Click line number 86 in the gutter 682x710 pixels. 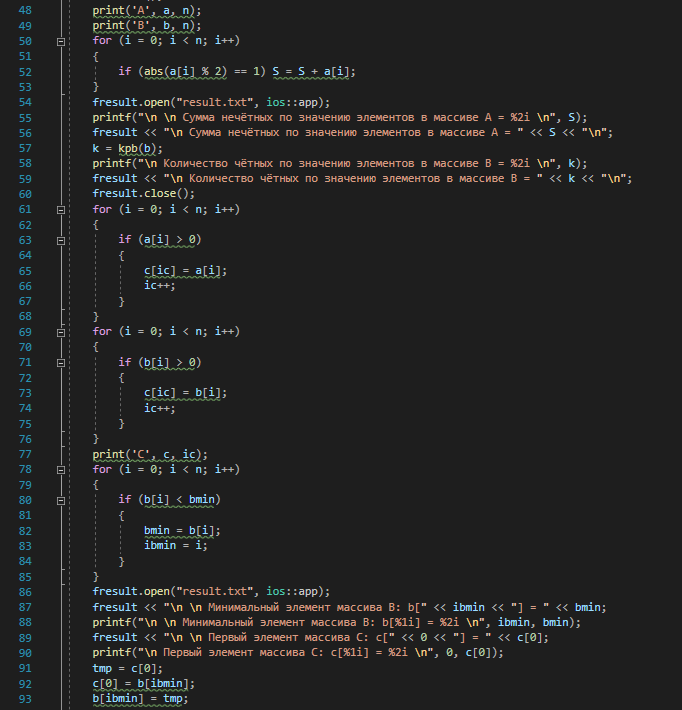[x=25, y=592]
